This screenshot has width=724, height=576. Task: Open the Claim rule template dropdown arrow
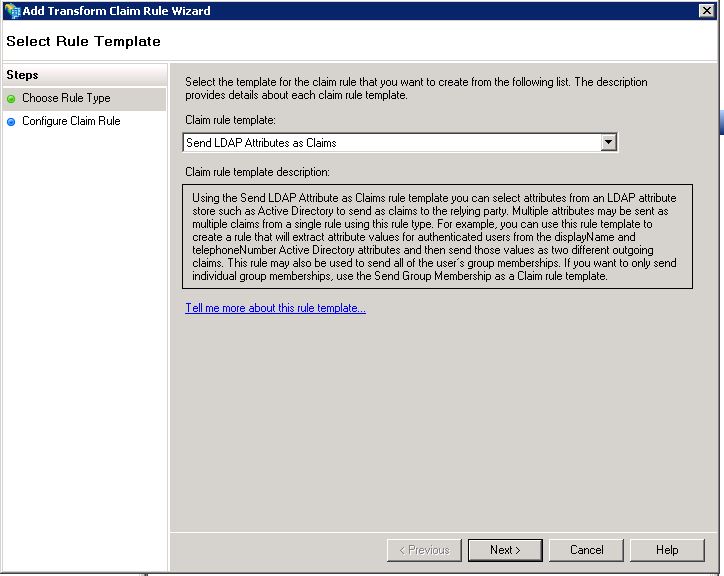click(609, 142)
